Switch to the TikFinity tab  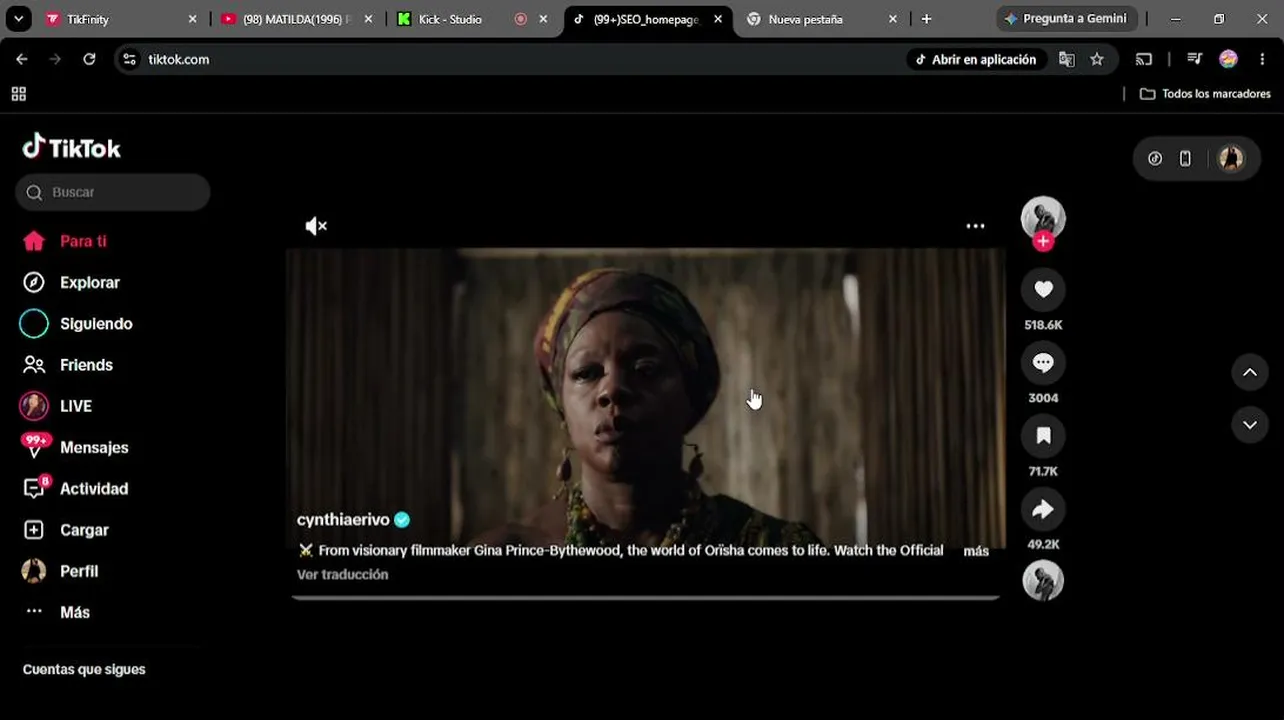[x=121, y=19]
